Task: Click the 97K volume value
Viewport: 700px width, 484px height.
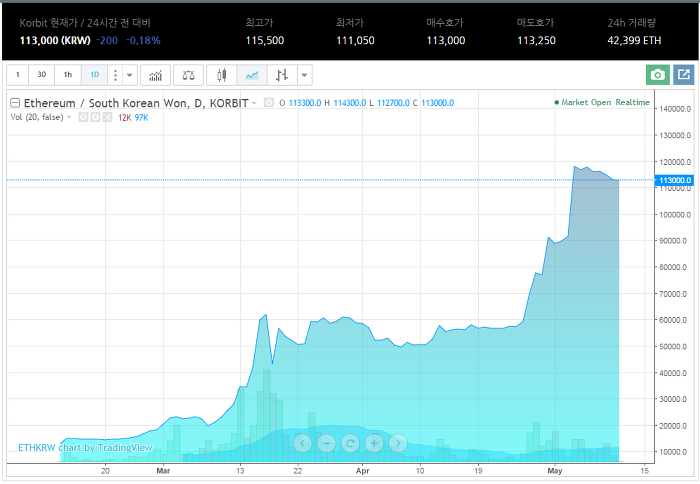Action: click(x=141, y=117)
